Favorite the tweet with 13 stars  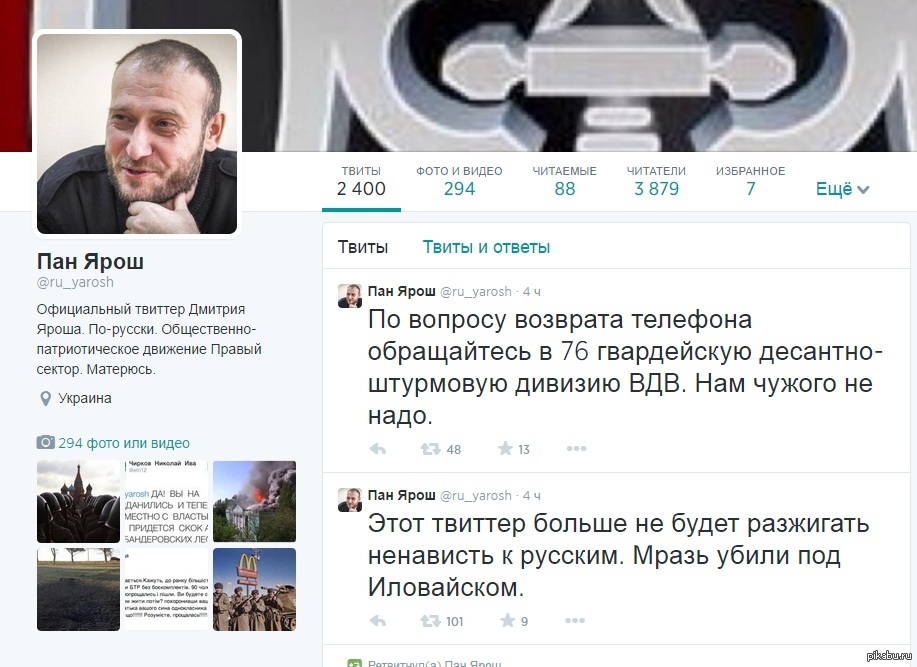click(505, 448)
